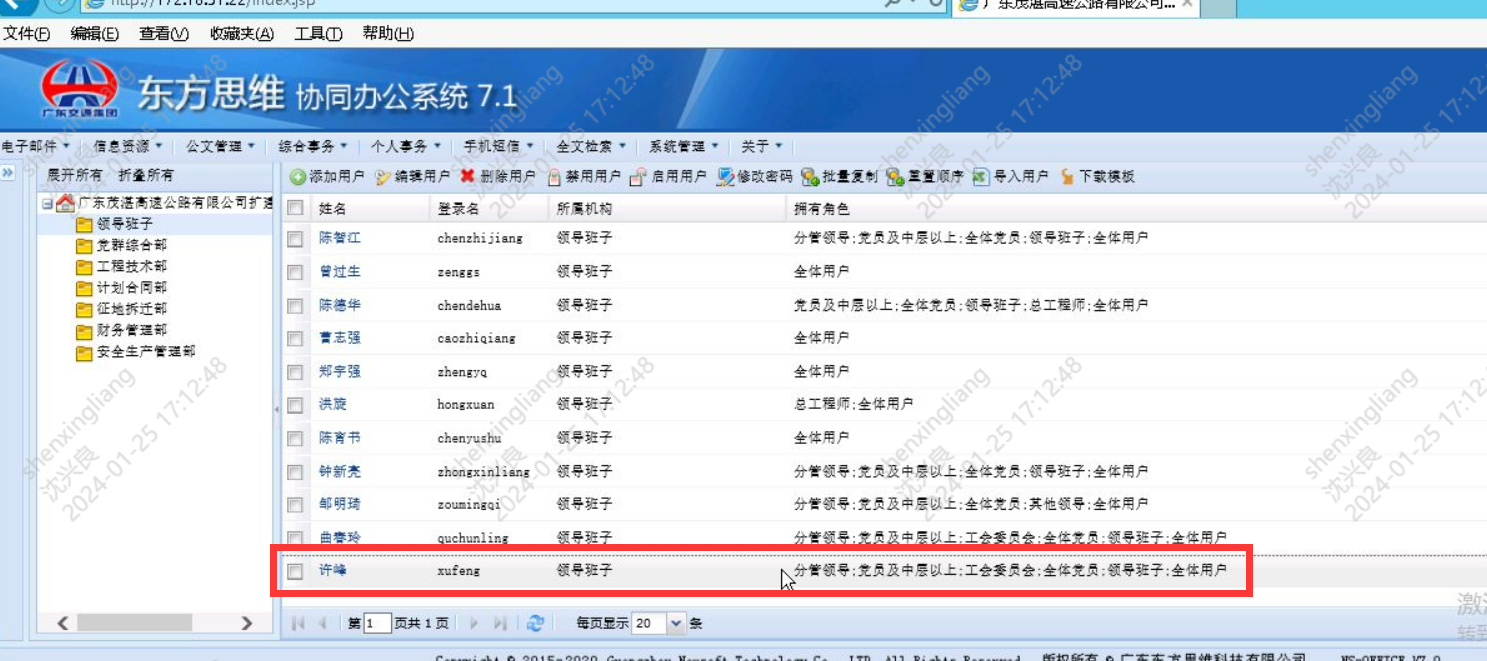Click the 折叠所有 collapse all link
1487x661 pixels.
pyautogui.click(x=145, y=175)
